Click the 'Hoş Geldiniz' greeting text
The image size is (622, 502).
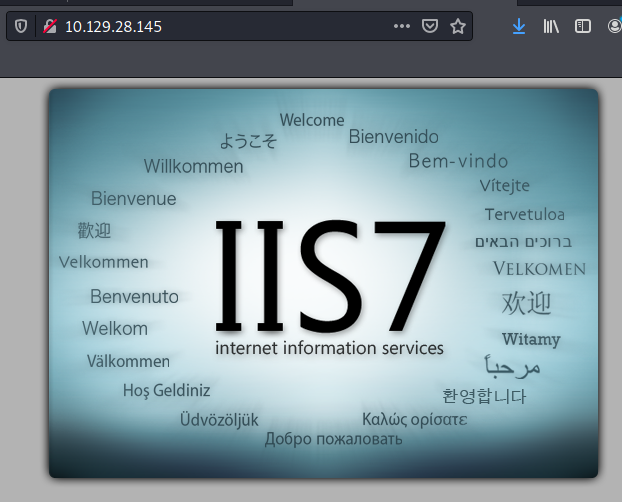[x=166, y=390]
